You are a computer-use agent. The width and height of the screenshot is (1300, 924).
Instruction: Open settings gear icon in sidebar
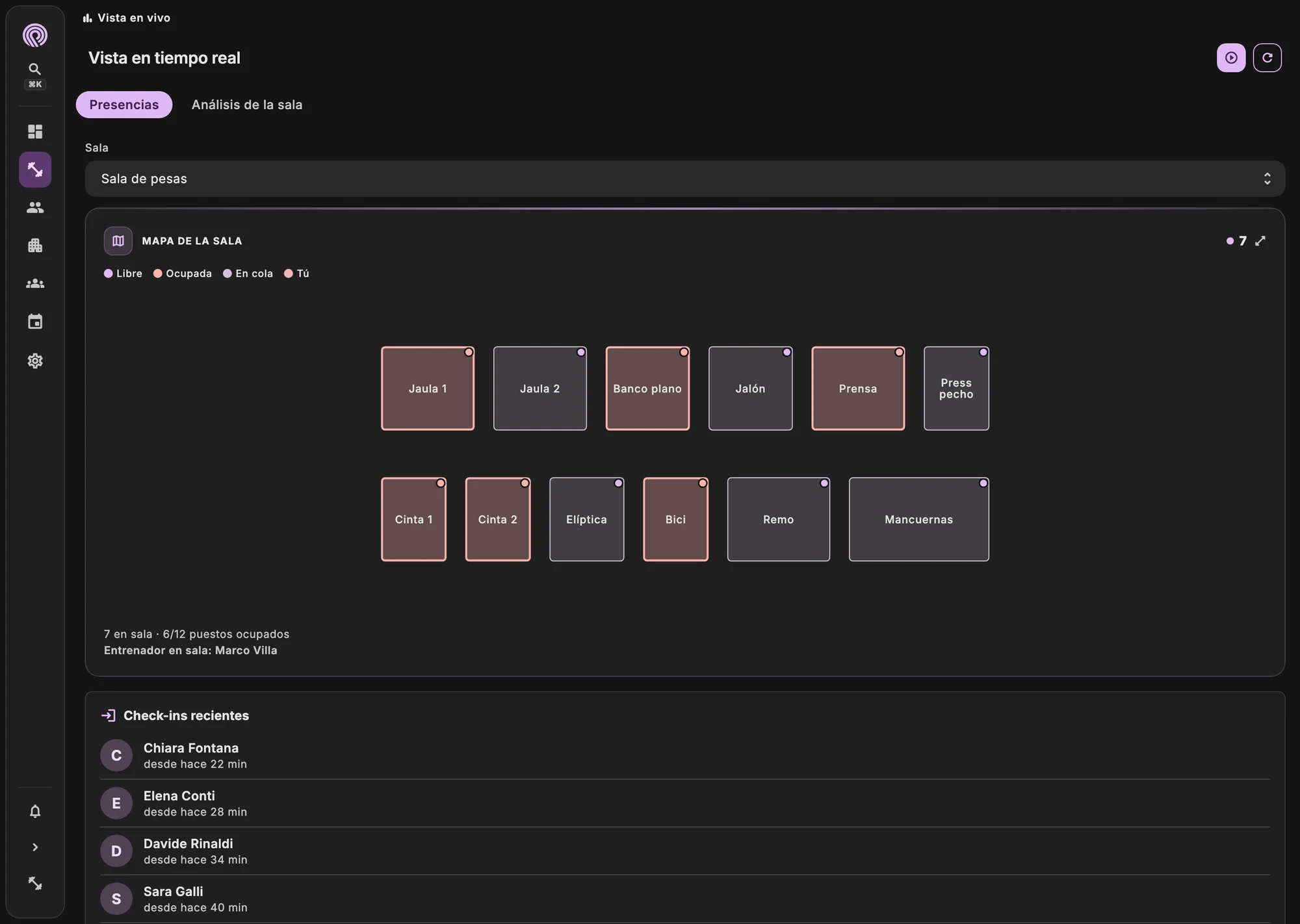(35, 361)
